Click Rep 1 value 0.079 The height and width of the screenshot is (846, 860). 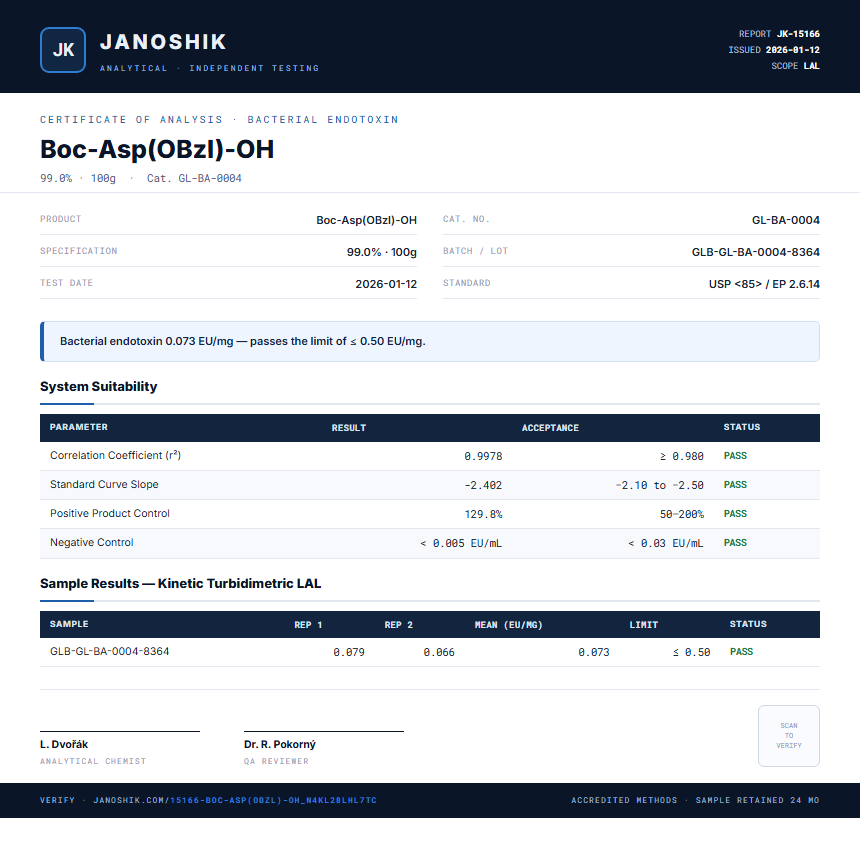tap(349, 652)
